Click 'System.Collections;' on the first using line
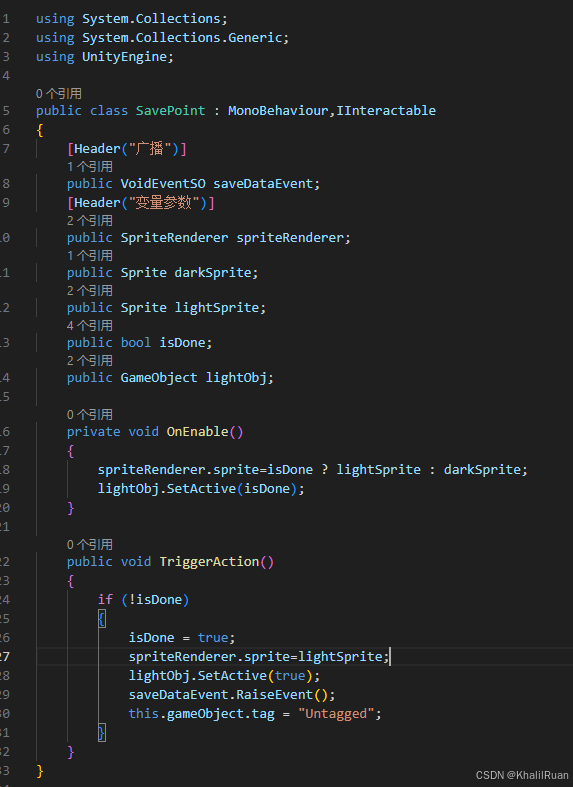 [x=155, y=19]
